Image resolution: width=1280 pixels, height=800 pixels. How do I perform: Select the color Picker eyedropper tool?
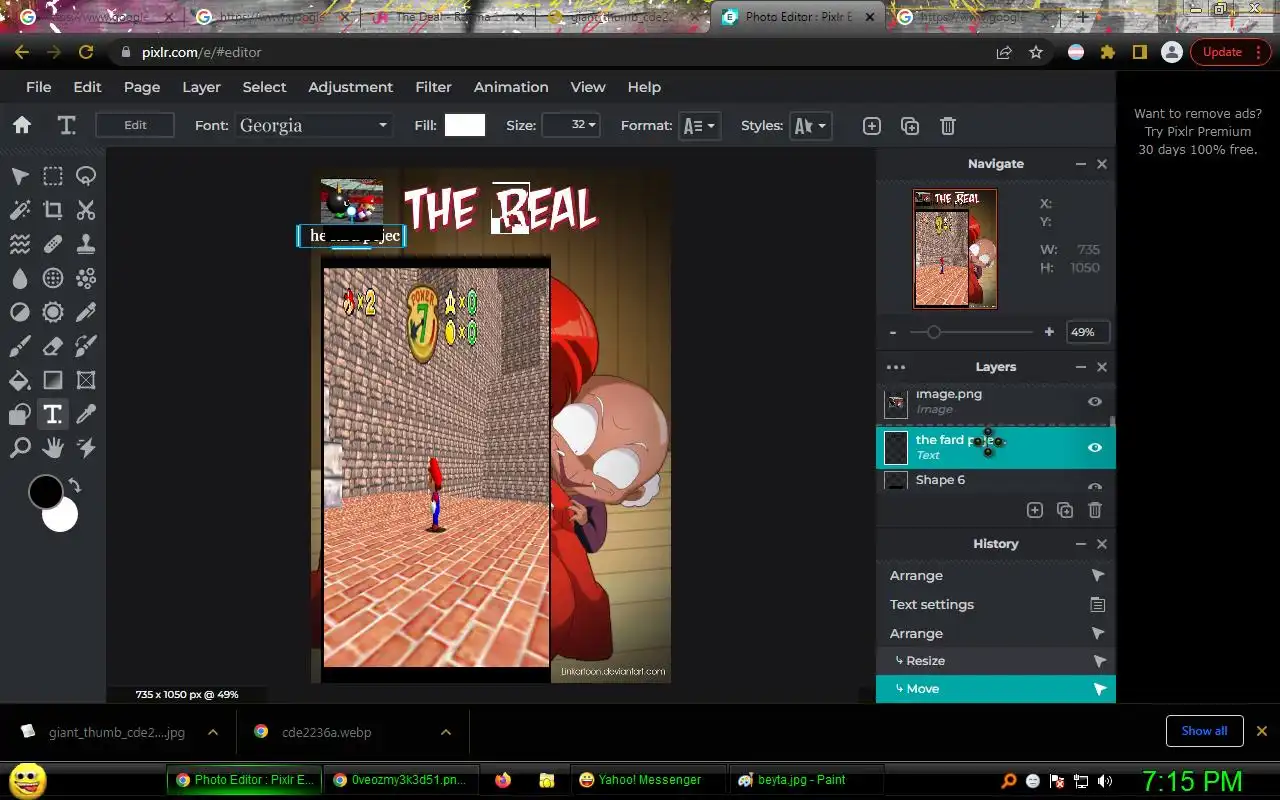[x=86, y=414]
